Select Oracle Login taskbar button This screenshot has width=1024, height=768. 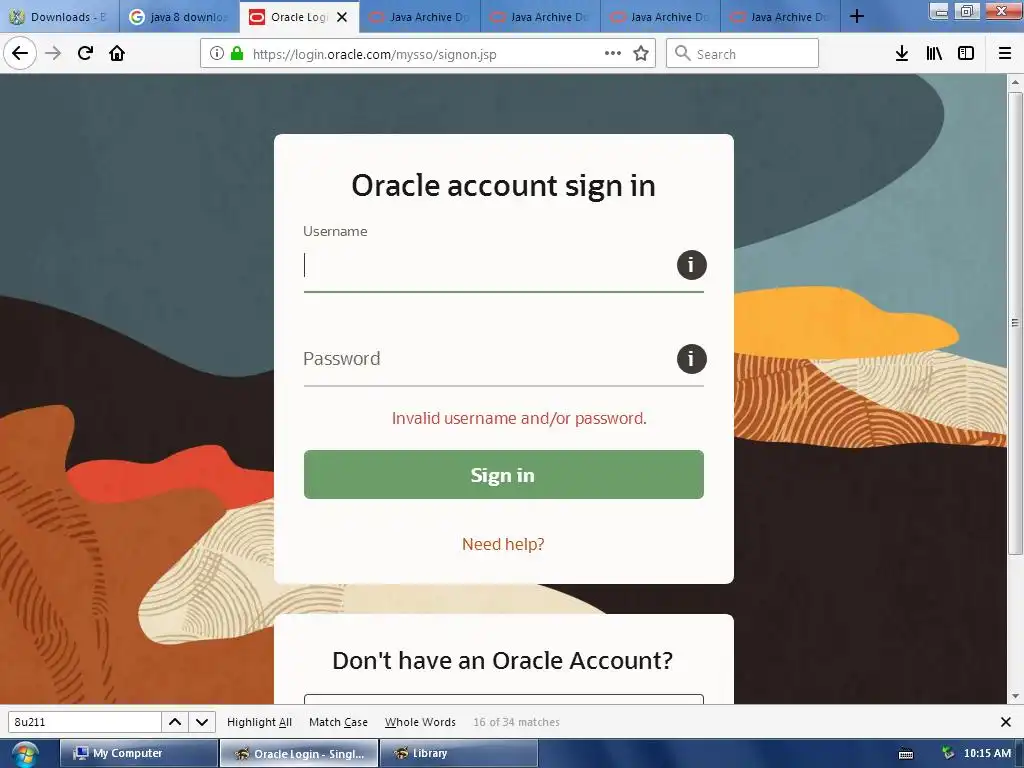(298, 753)
